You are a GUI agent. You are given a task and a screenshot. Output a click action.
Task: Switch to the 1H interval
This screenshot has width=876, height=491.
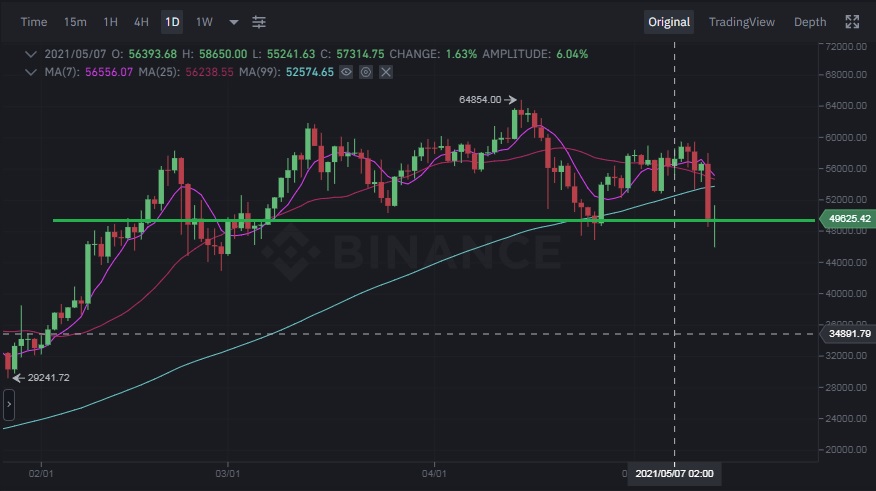coord(111,22)
